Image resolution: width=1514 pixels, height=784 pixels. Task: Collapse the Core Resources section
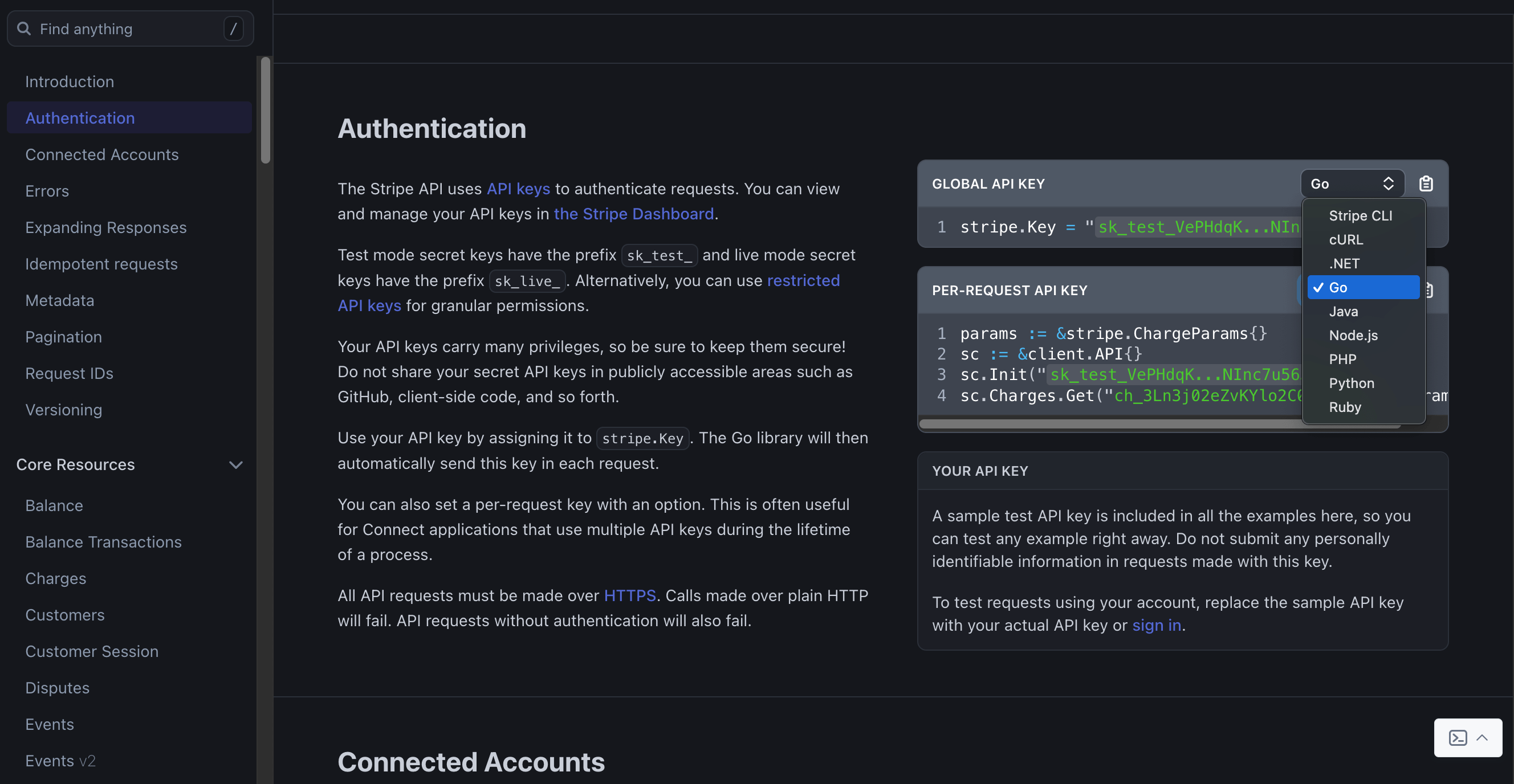(x=235, y=464)
